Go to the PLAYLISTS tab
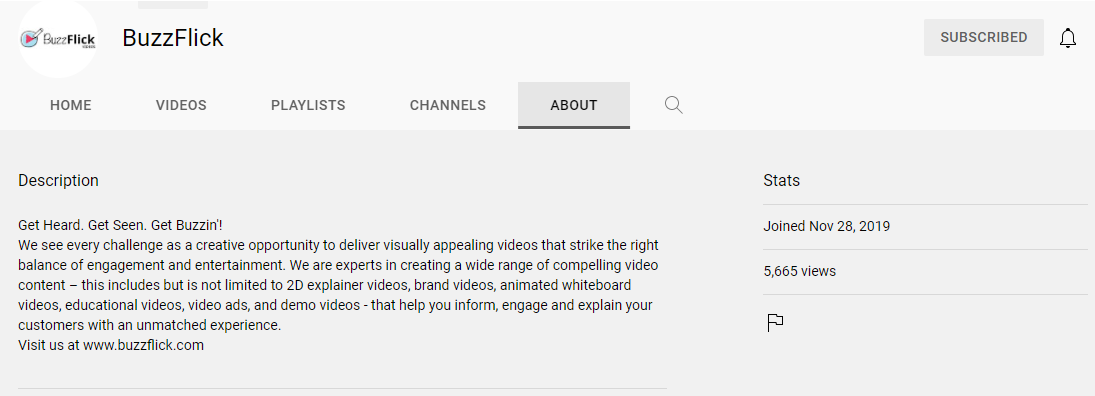The image size is (1095, 396). [x=308, y=105]
